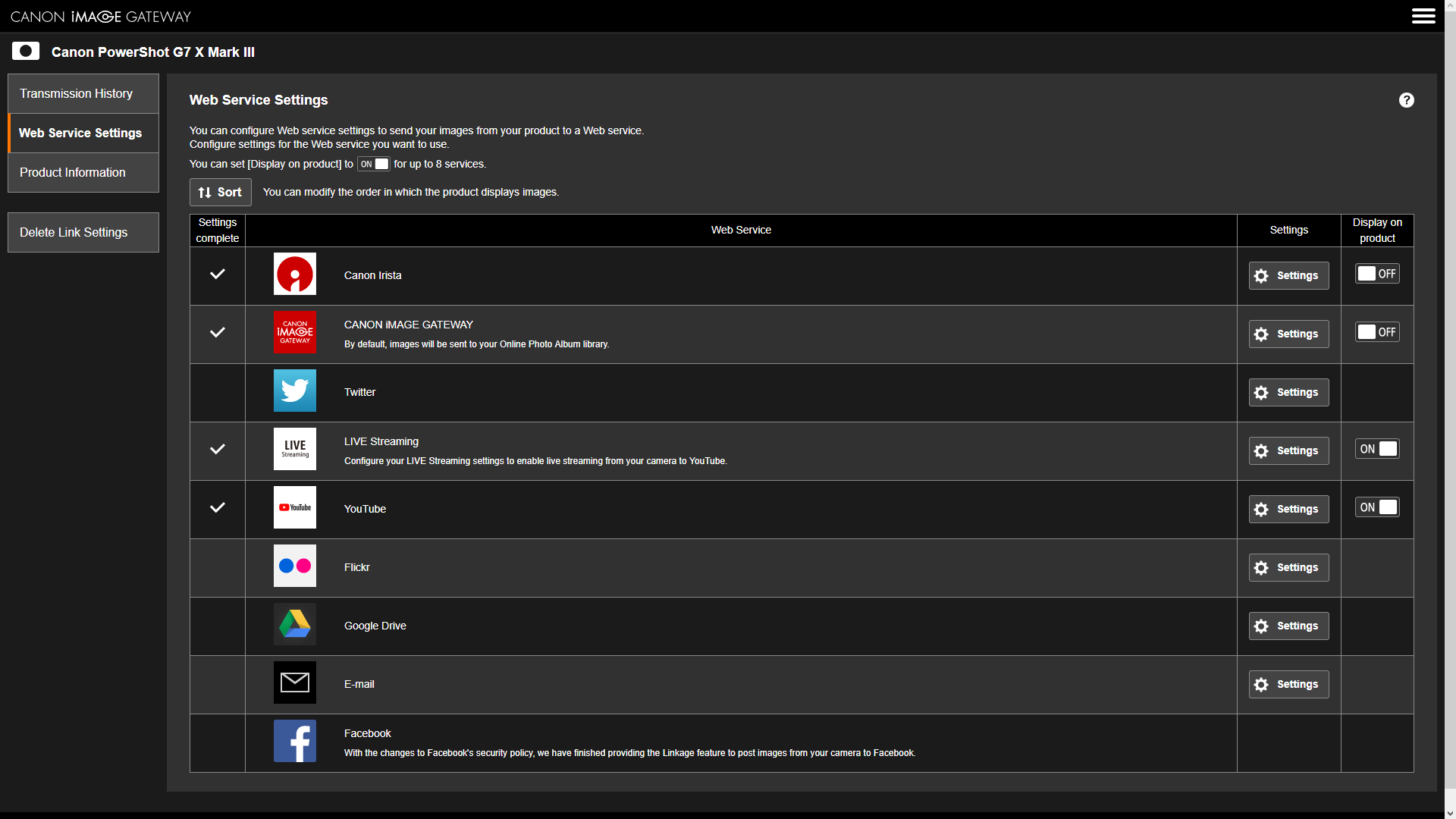Open Settings for Flickr

1288,567
